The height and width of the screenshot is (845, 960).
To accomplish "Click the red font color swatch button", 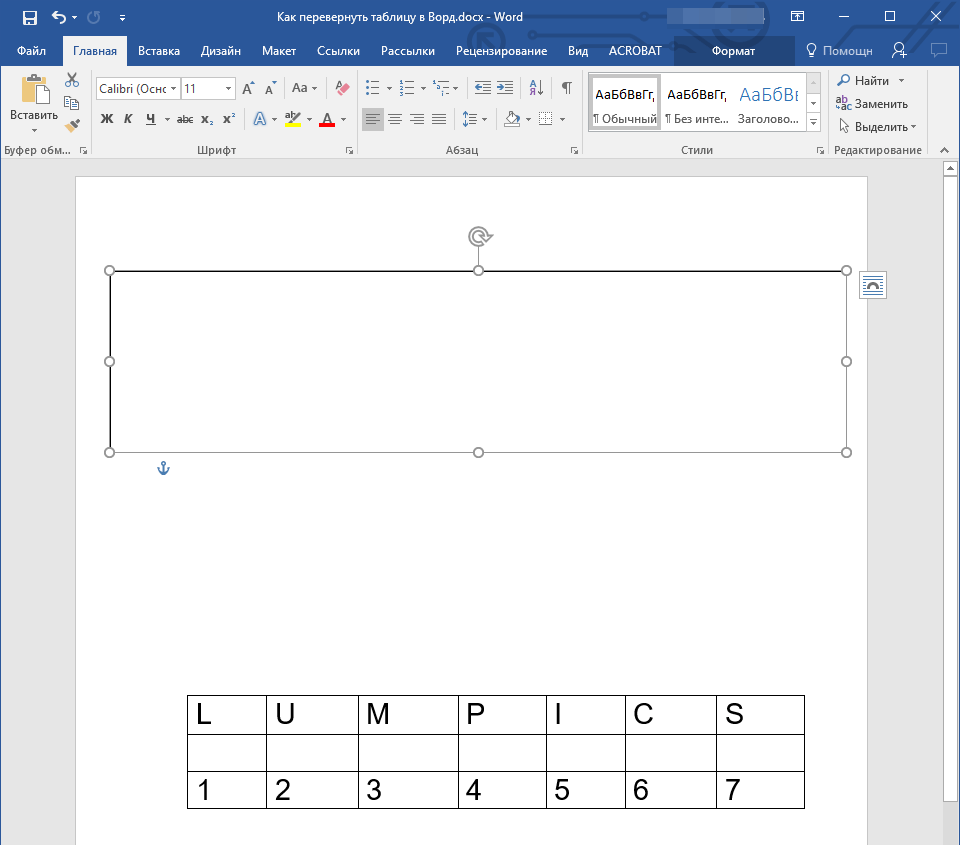I will click(326, 119).
